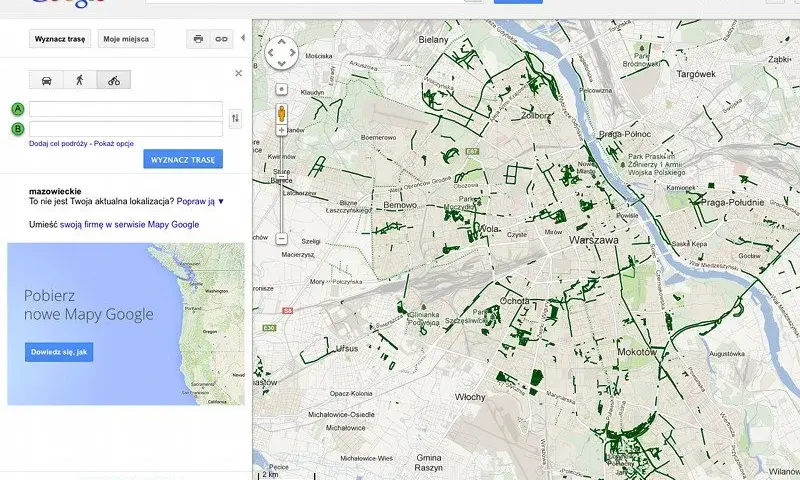
Task: Collapse the side panel with arrow
Action: 242,38
